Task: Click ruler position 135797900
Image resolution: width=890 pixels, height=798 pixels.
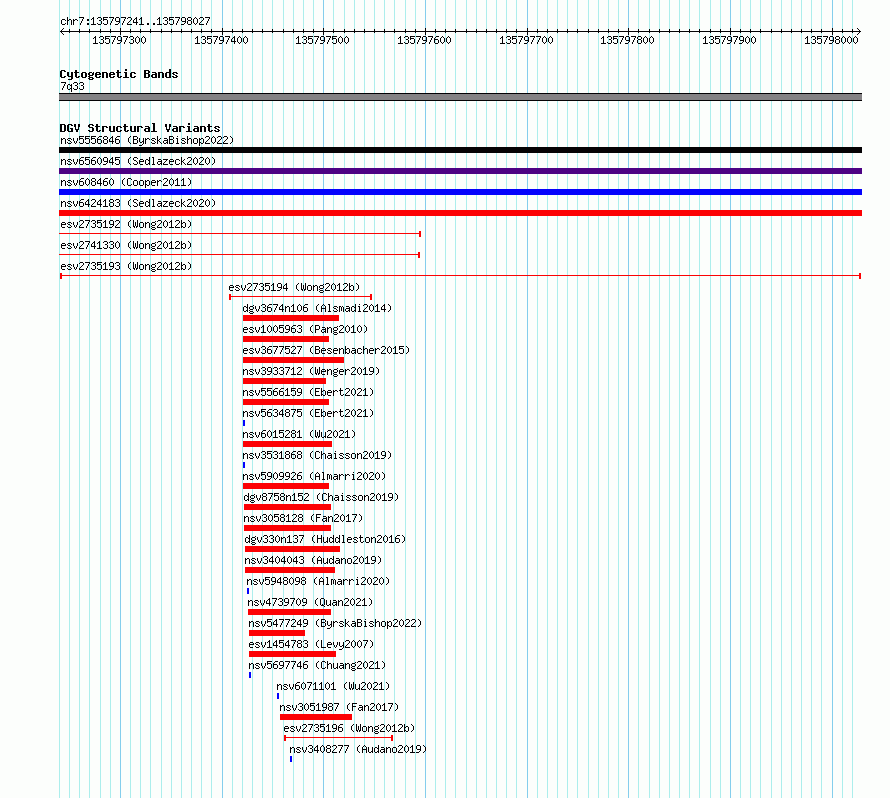Action: point(729,40)
